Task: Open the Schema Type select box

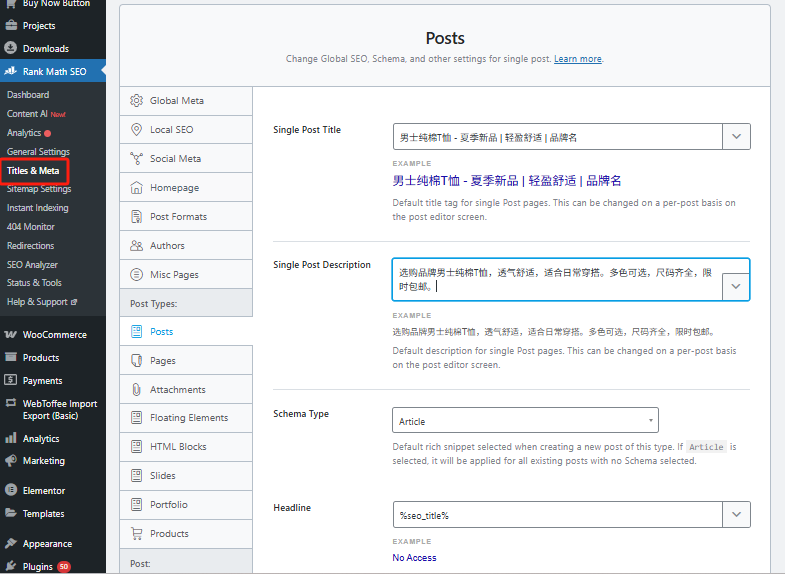Action: tap(525, 421)
